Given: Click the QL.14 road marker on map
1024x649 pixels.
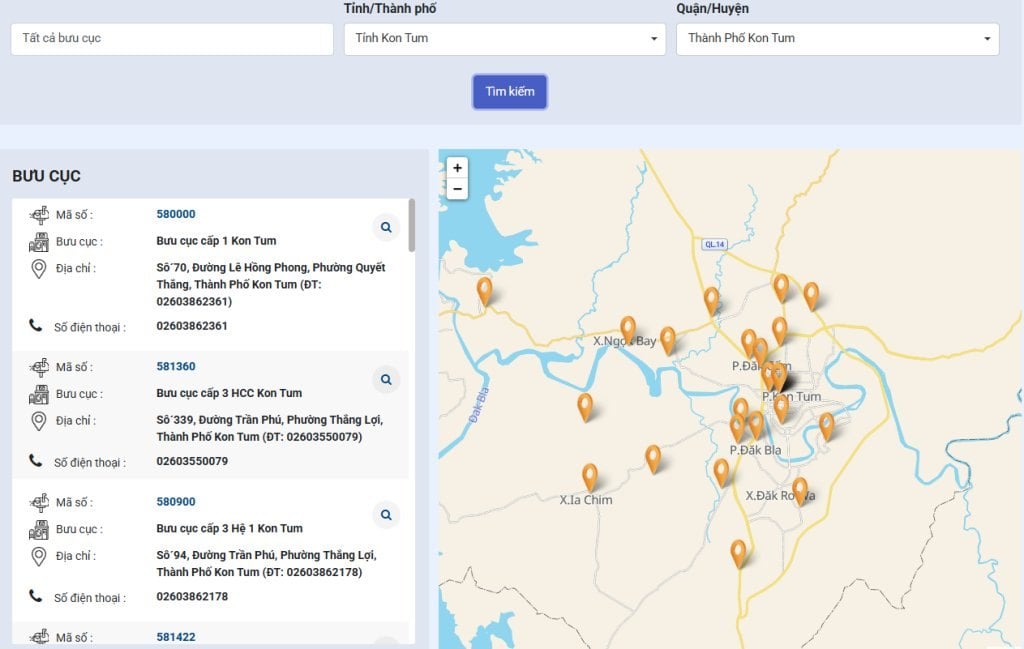Looking at the screenshot, I should coord(713,243).
